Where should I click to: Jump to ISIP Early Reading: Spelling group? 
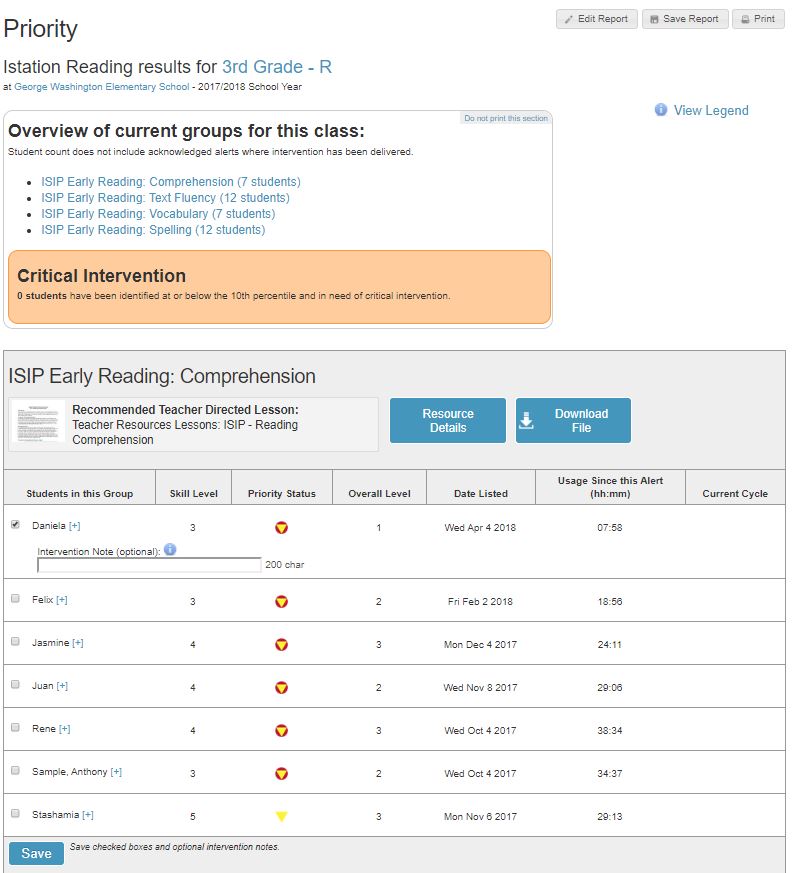click(153, 230)
